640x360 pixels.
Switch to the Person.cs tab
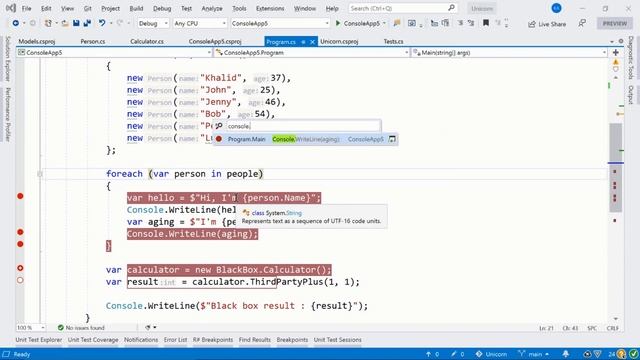click(93, 42)
